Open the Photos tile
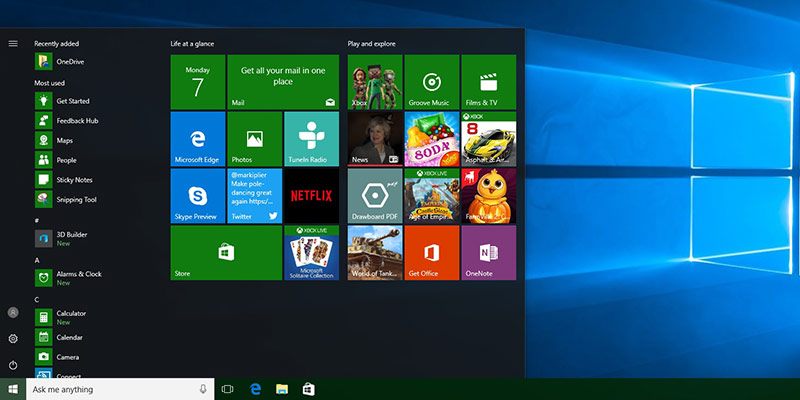The width and height of the screenshot is (800, 400). click(x=255, y=139)
